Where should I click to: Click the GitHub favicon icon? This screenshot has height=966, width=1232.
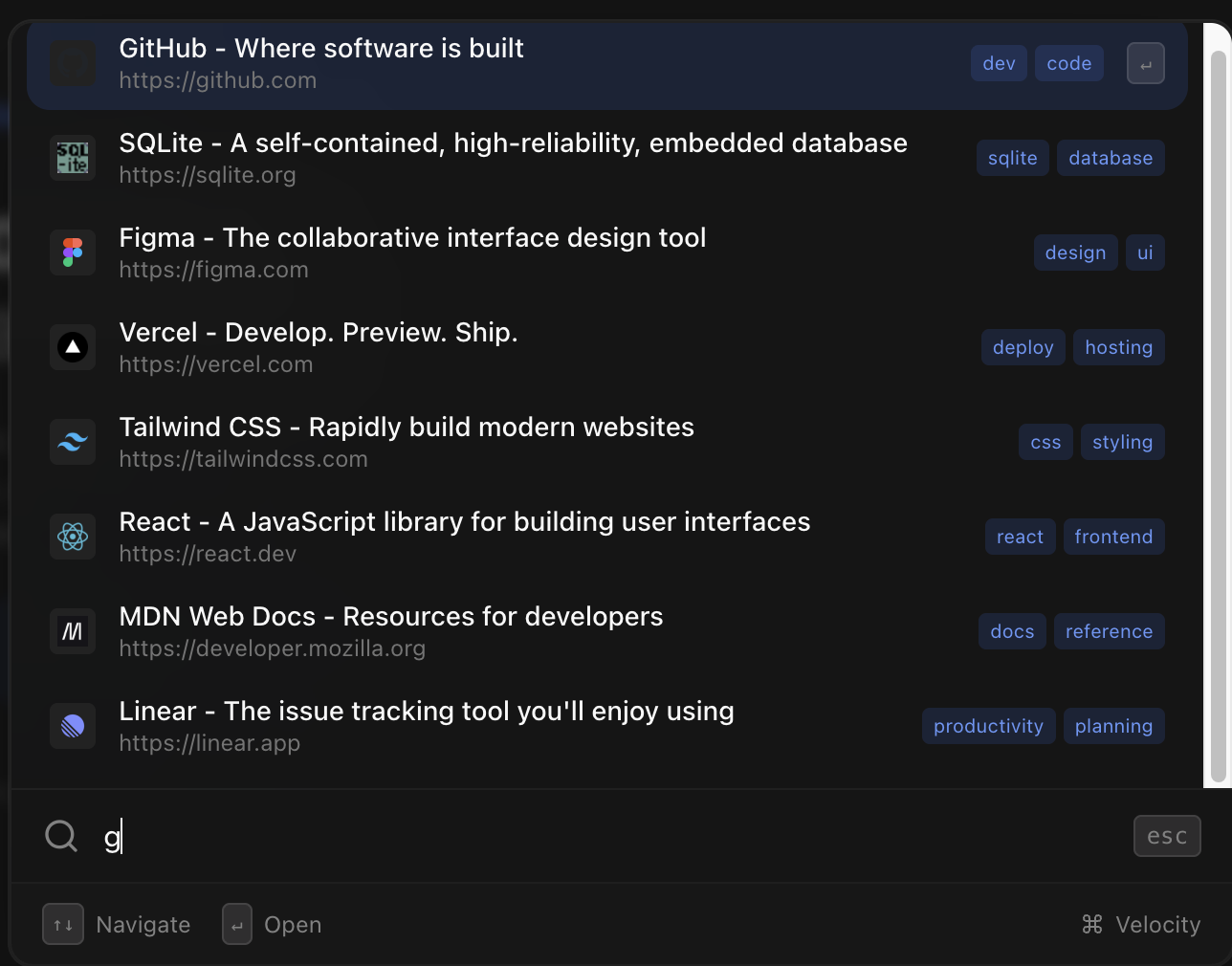point(73,62)
